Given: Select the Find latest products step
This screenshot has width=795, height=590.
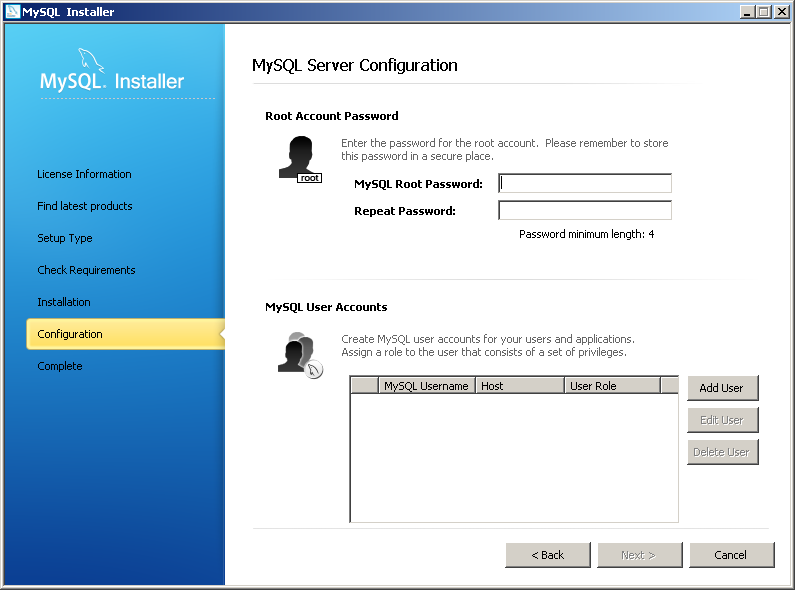Looking at the screenshot, I should (x=85, y=206).
